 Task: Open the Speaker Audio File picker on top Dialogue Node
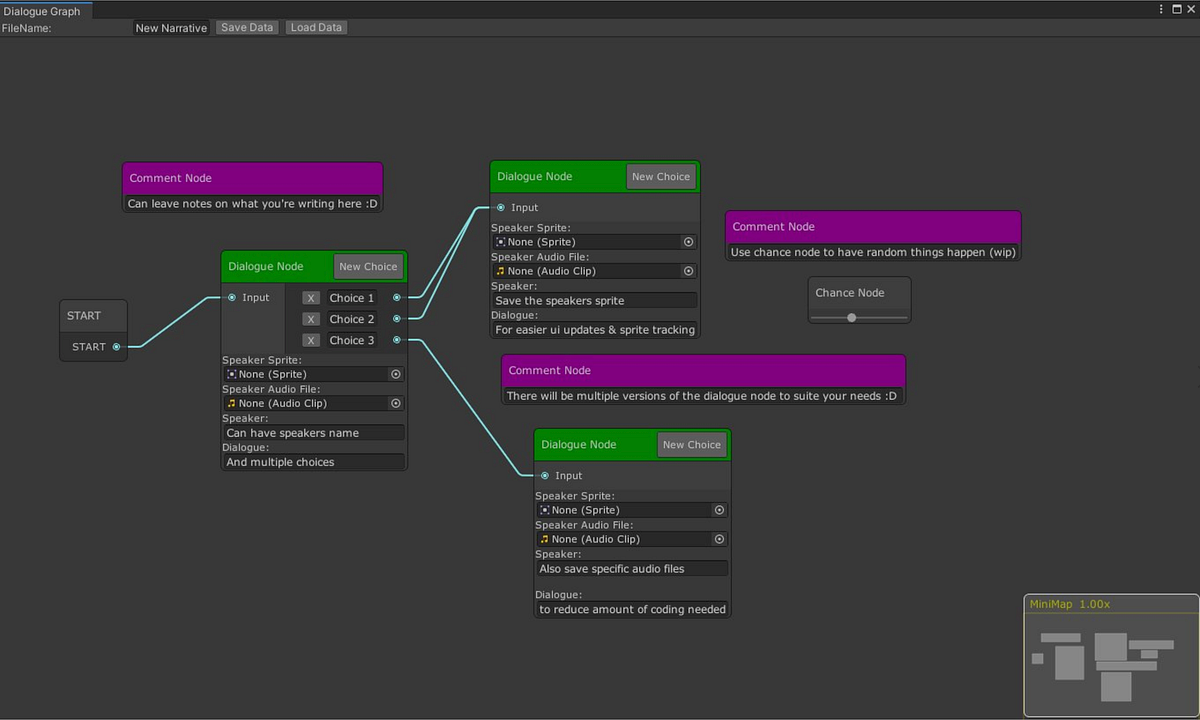[688, 270]
